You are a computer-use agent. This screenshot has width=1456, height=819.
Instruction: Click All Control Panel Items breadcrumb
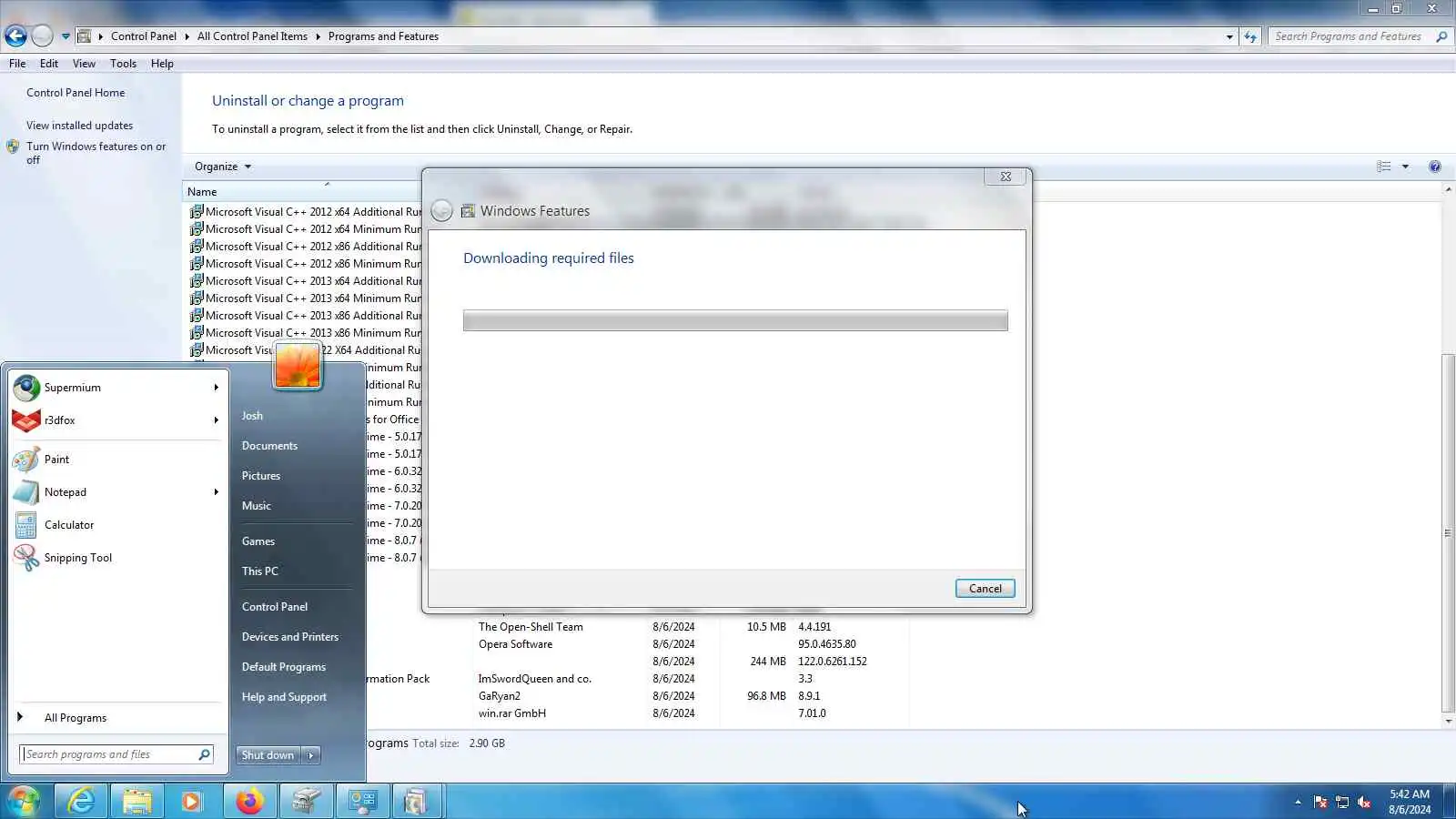252,36
